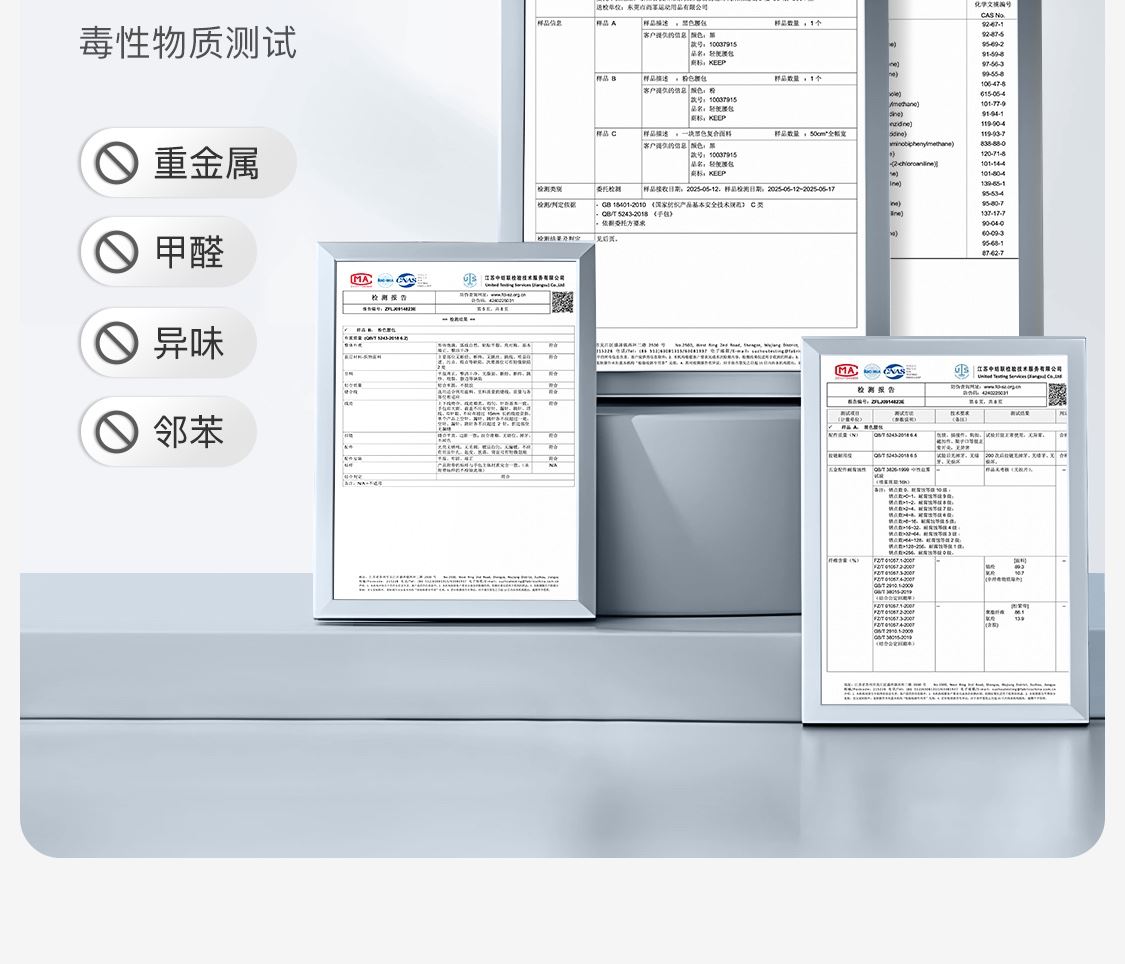Click the prohibition icon beside 异味
1125x964 pixels.
(x=117, y=343)
